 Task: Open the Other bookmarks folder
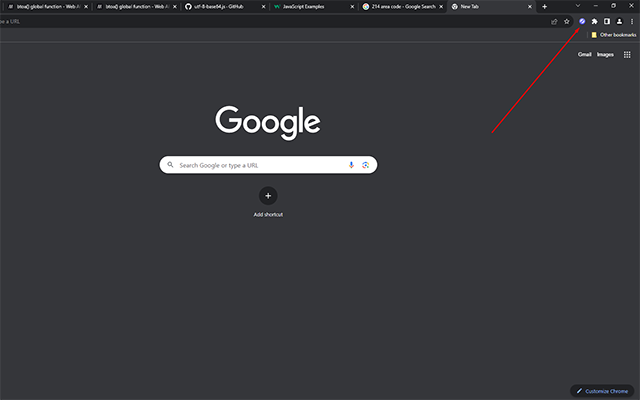click(614, 35)
